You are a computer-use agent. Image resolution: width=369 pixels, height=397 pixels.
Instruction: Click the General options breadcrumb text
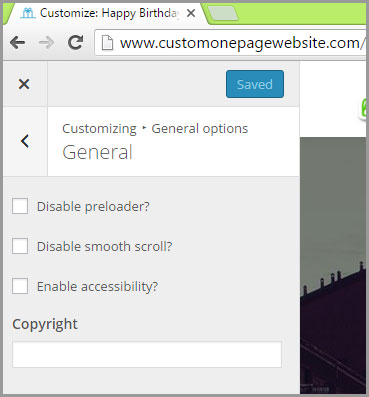click(200, 129)
